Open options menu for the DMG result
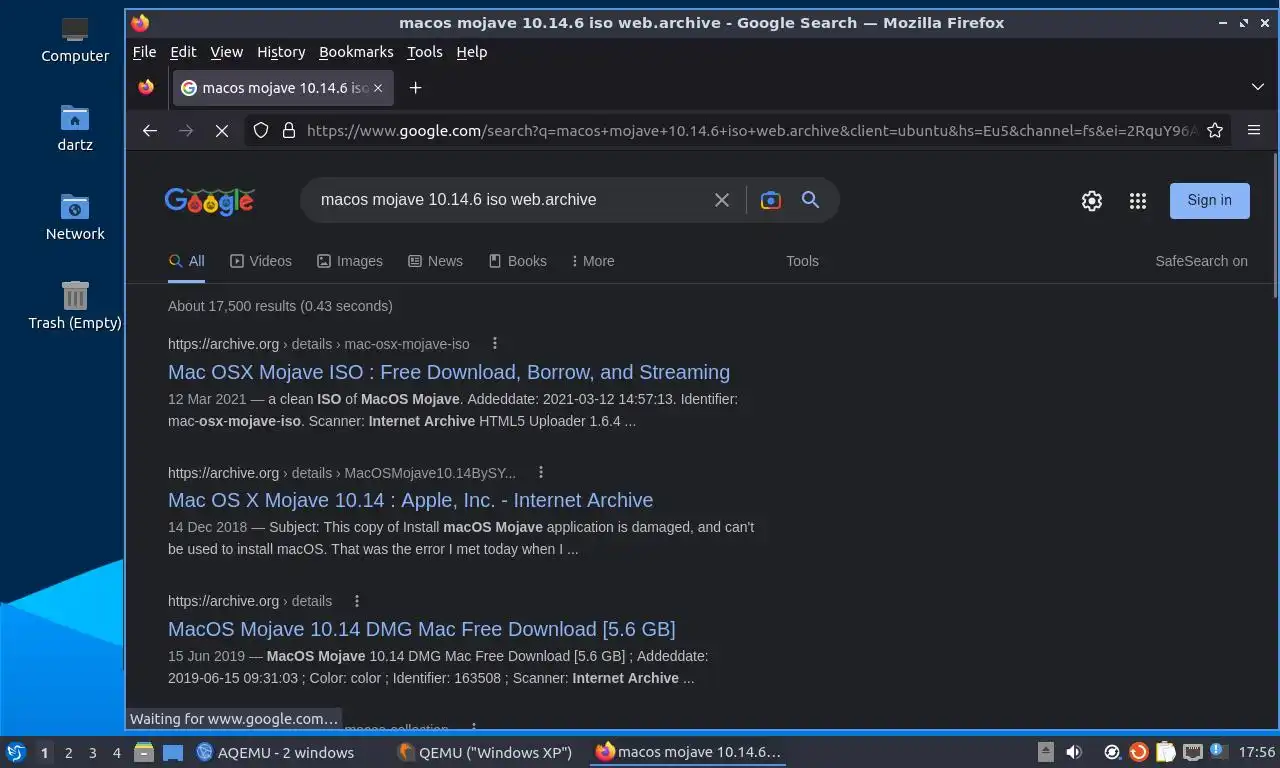This screenshot has width=1280, height=768. click(x=357, y=601)
